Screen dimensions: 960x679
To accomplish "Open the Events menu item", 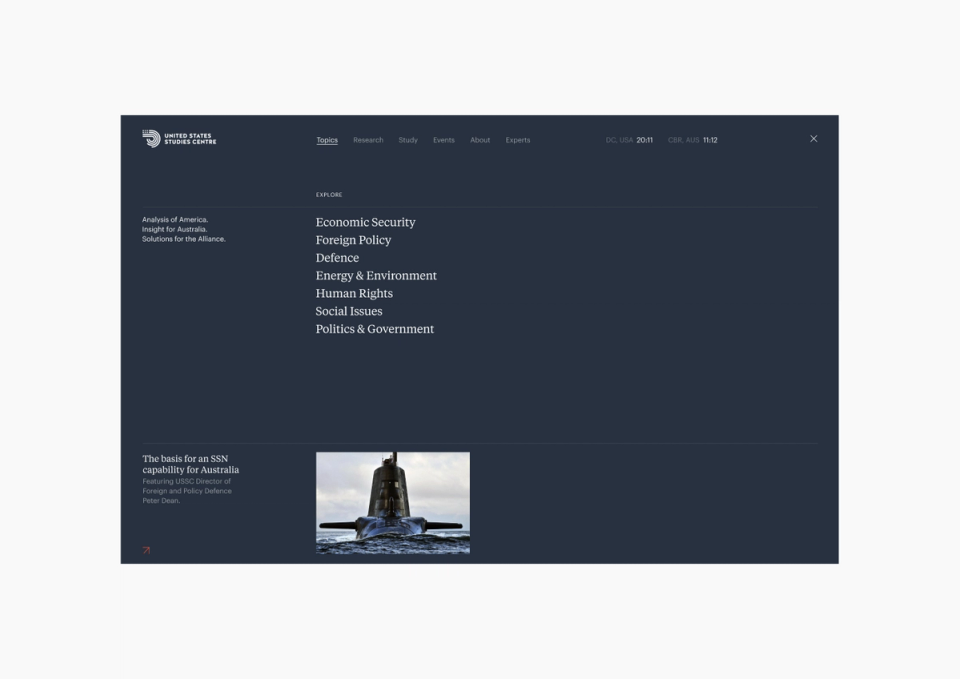I will (444, 140).
